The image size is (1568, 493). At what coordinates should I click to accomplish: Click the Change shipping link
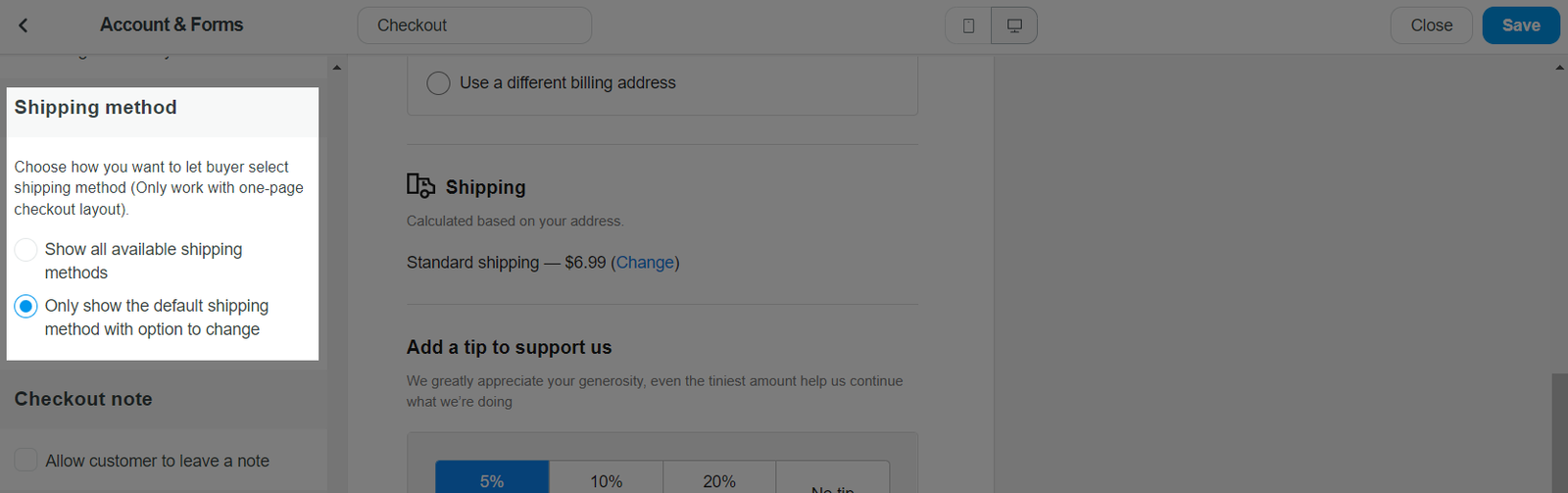(x=645, y=263)
